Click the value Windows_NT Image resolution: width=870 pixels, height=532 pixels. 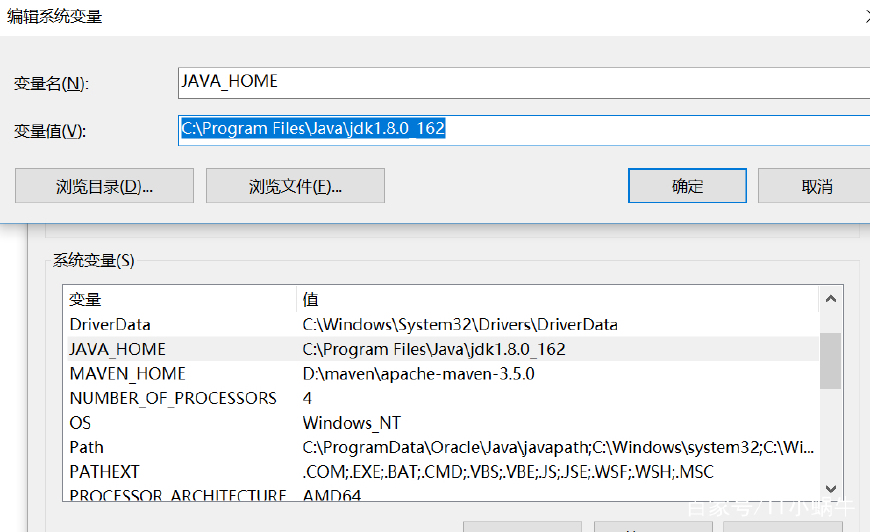click(x=352, y=423)
